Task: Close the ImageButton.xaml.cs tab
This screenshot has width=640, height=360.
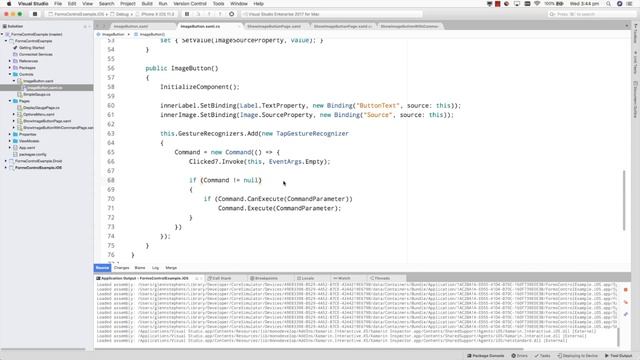Action: (239, 26)
